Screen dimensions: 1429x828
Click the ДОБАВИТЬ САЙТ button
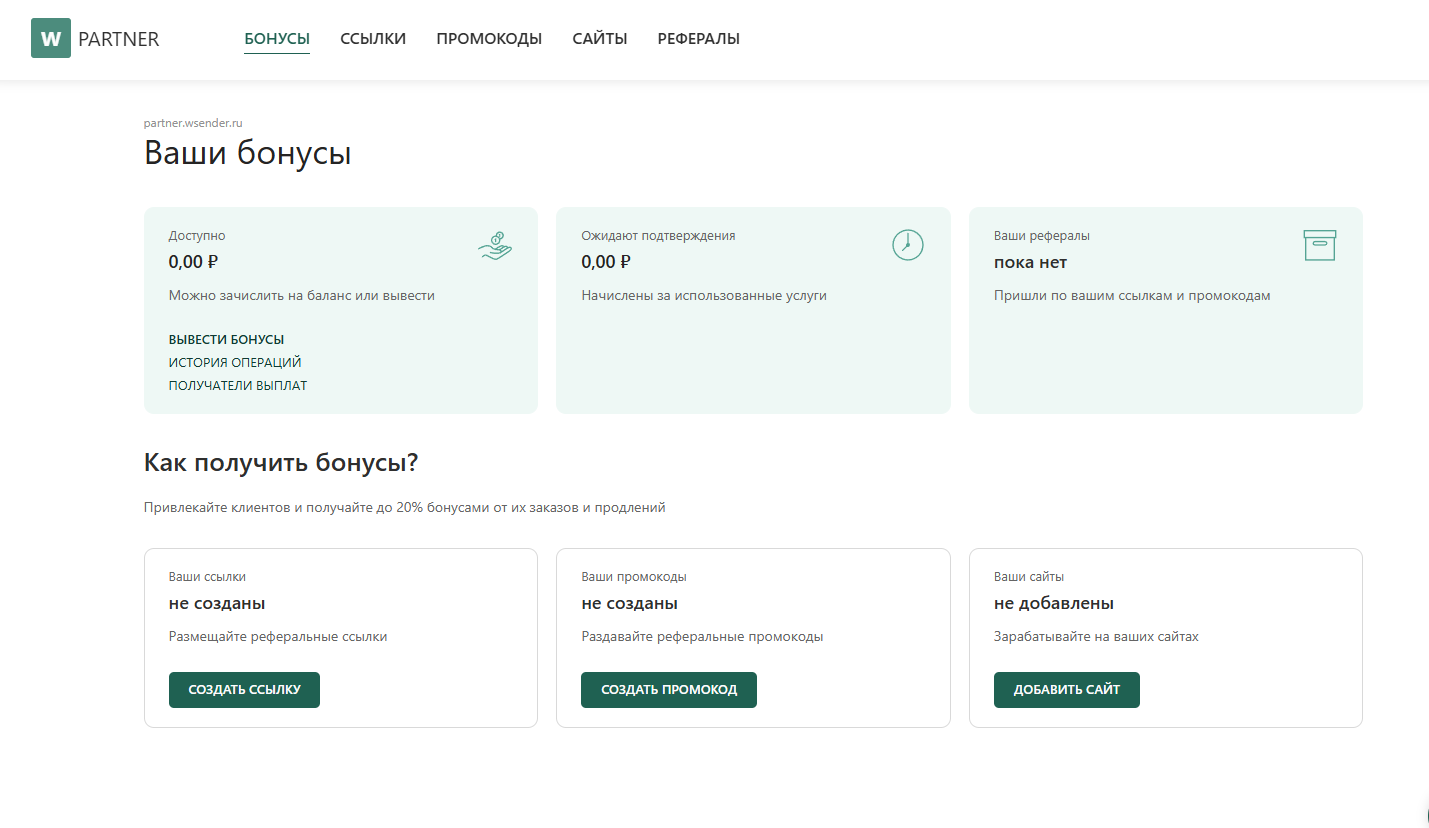click(x=1067, y=690)
